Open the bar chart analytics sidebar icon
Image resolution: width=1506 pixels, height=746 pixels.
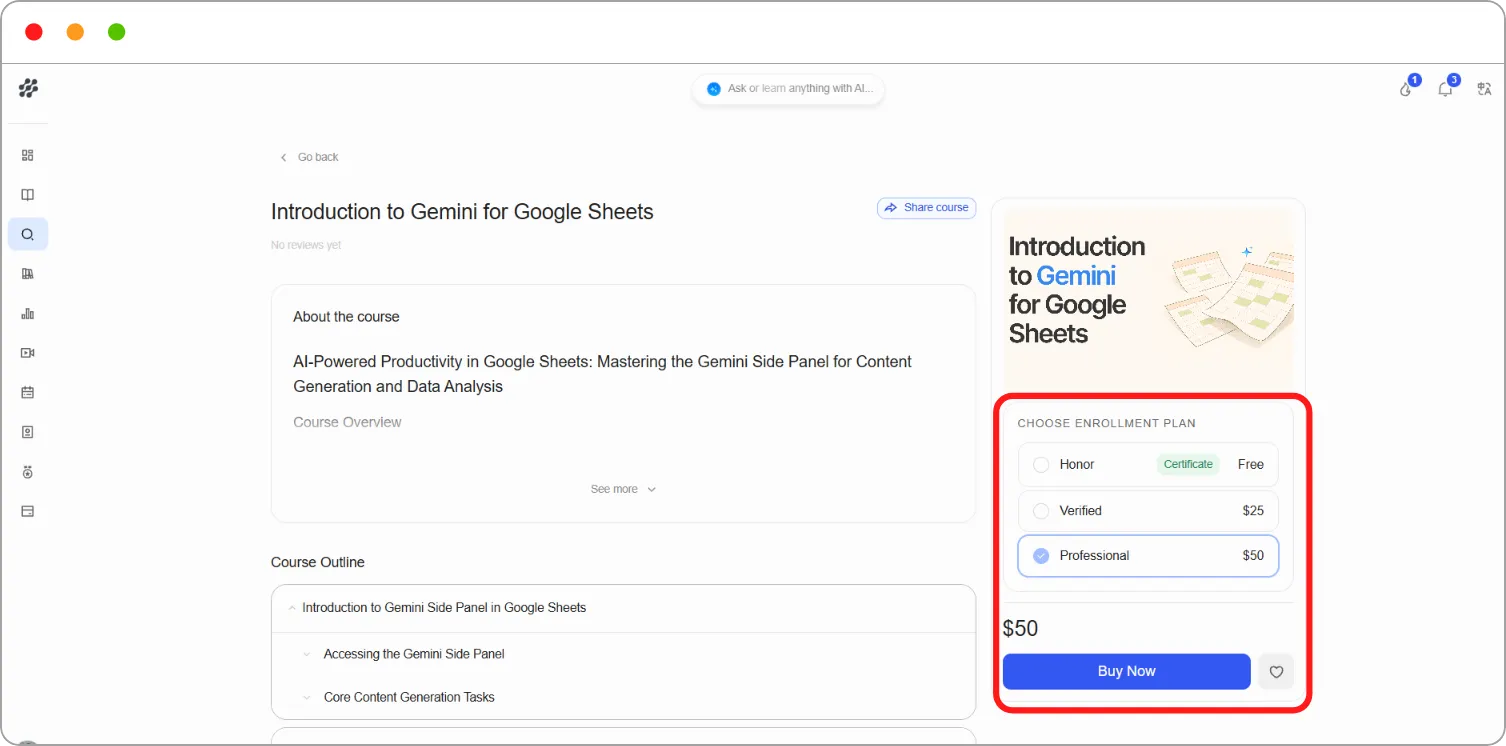tap(28, 313)
